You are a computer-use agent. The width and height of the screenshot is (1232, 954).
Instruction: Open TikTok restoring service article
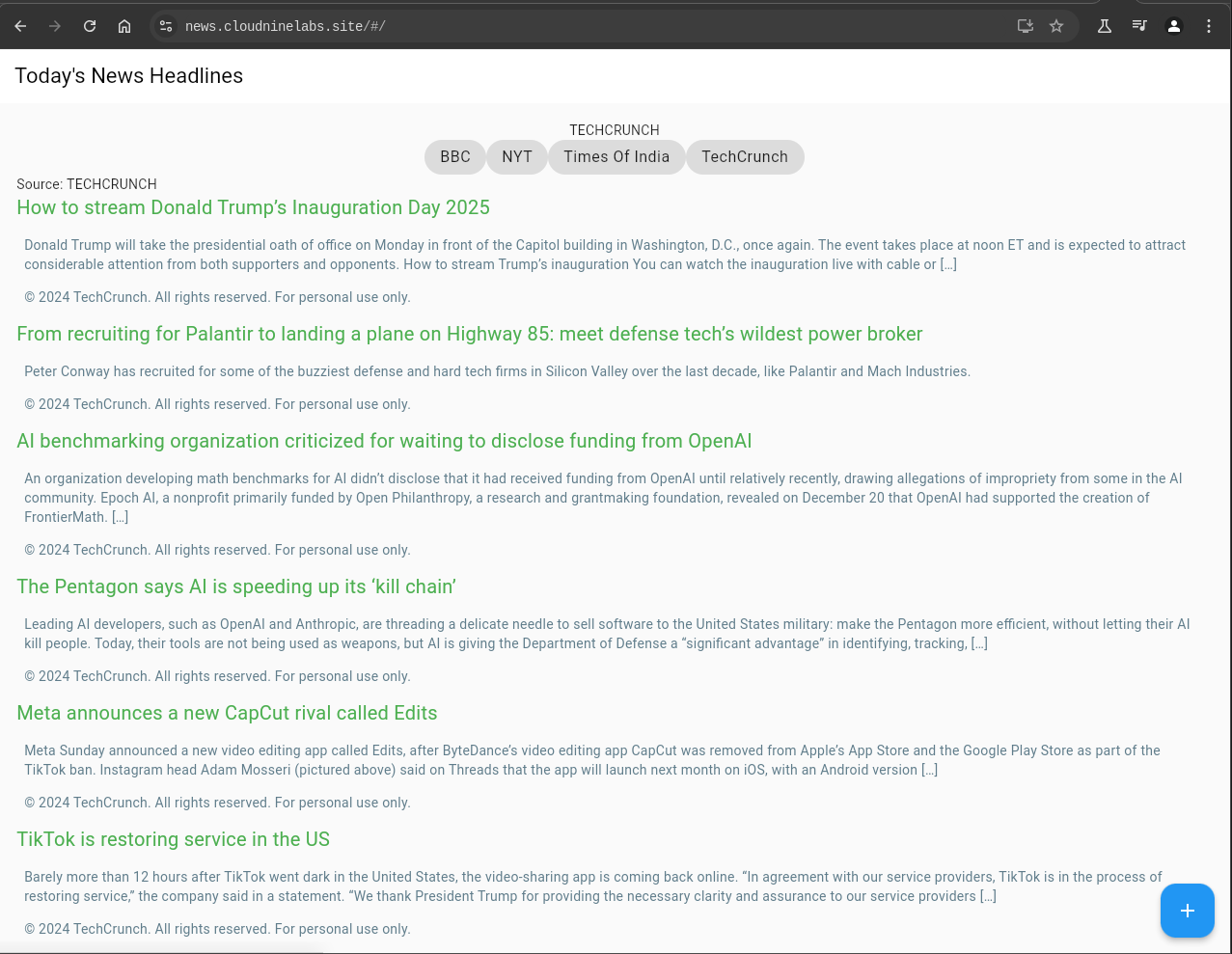(174, 839)
